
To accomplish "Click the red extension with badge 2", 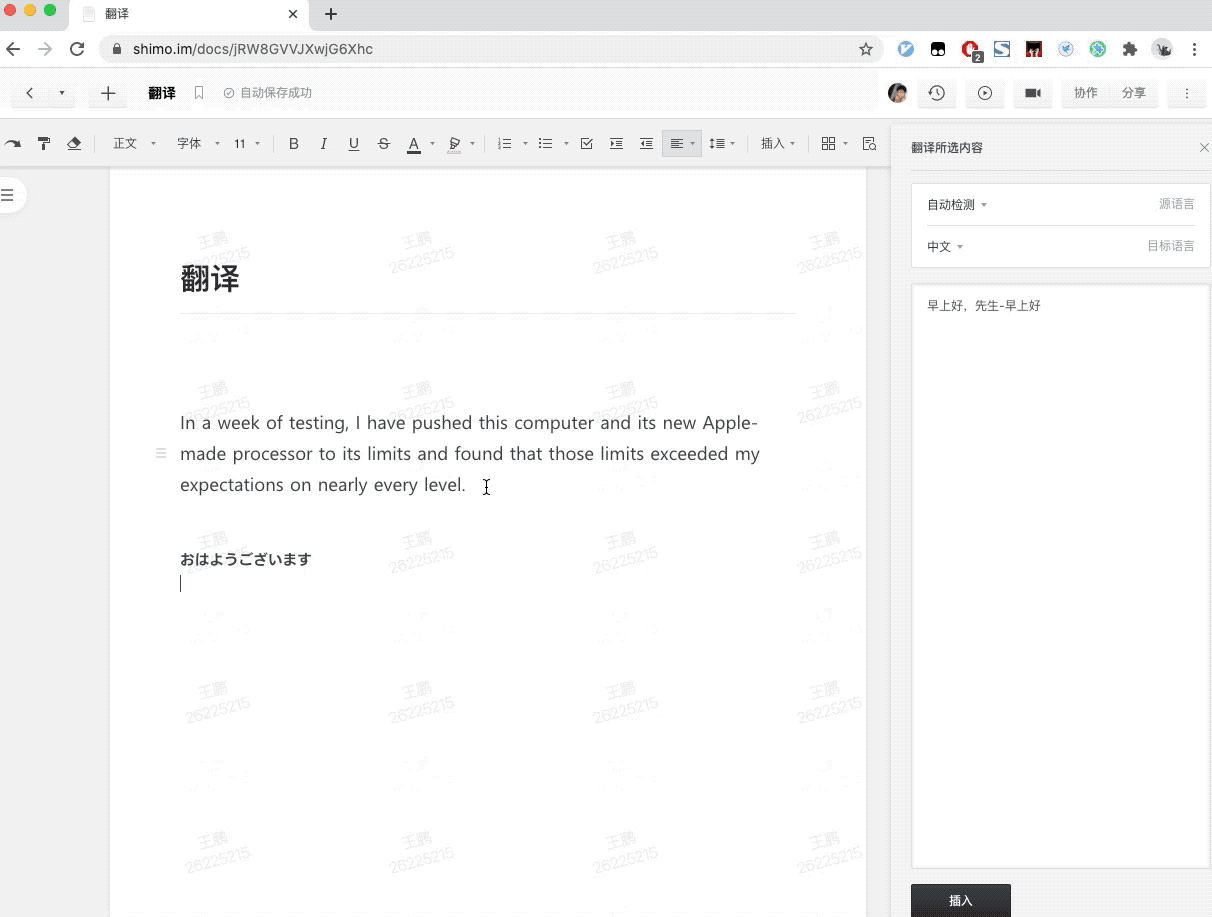I will (970, 49).
